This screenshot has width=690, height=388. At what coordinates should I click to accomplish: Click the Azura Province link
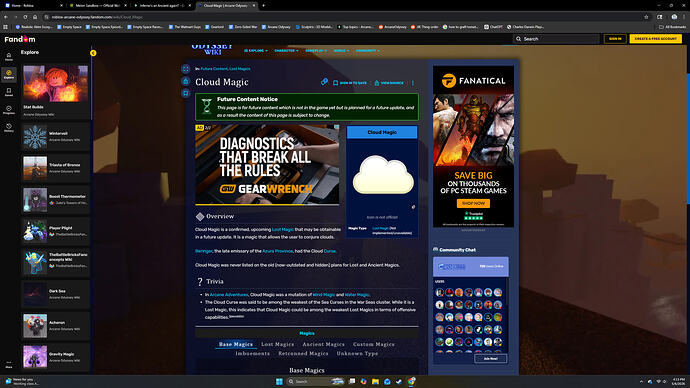(x=277, y=251)
